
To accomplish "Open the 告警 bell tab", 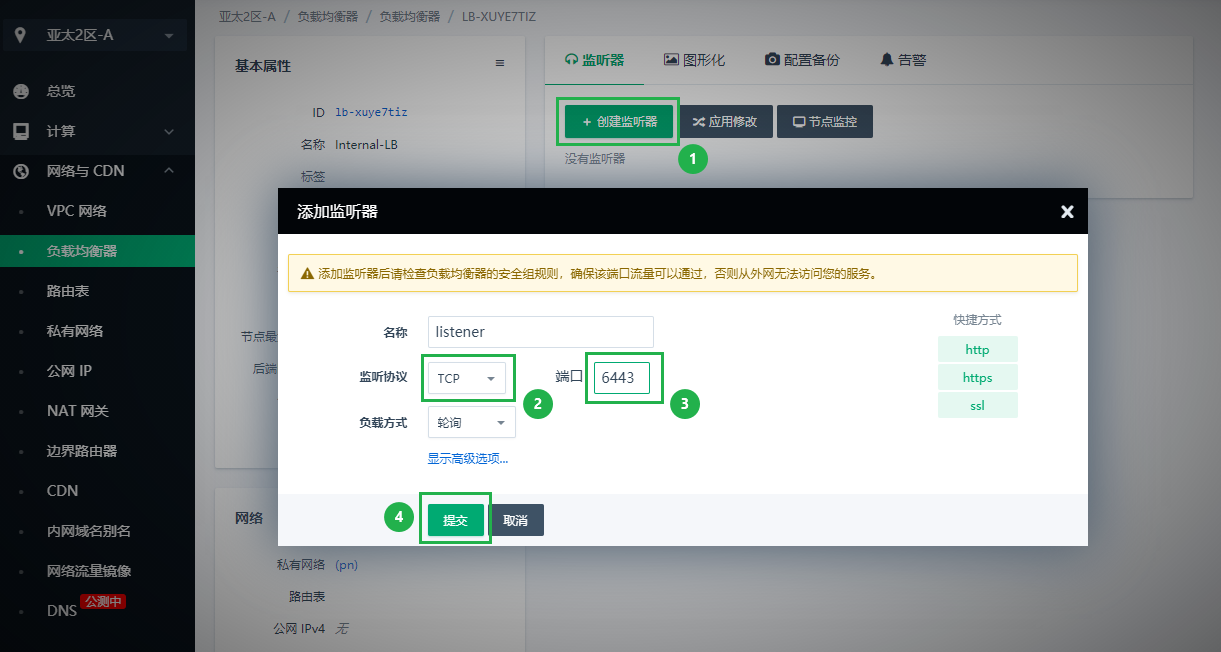I will tap(902, 60).
